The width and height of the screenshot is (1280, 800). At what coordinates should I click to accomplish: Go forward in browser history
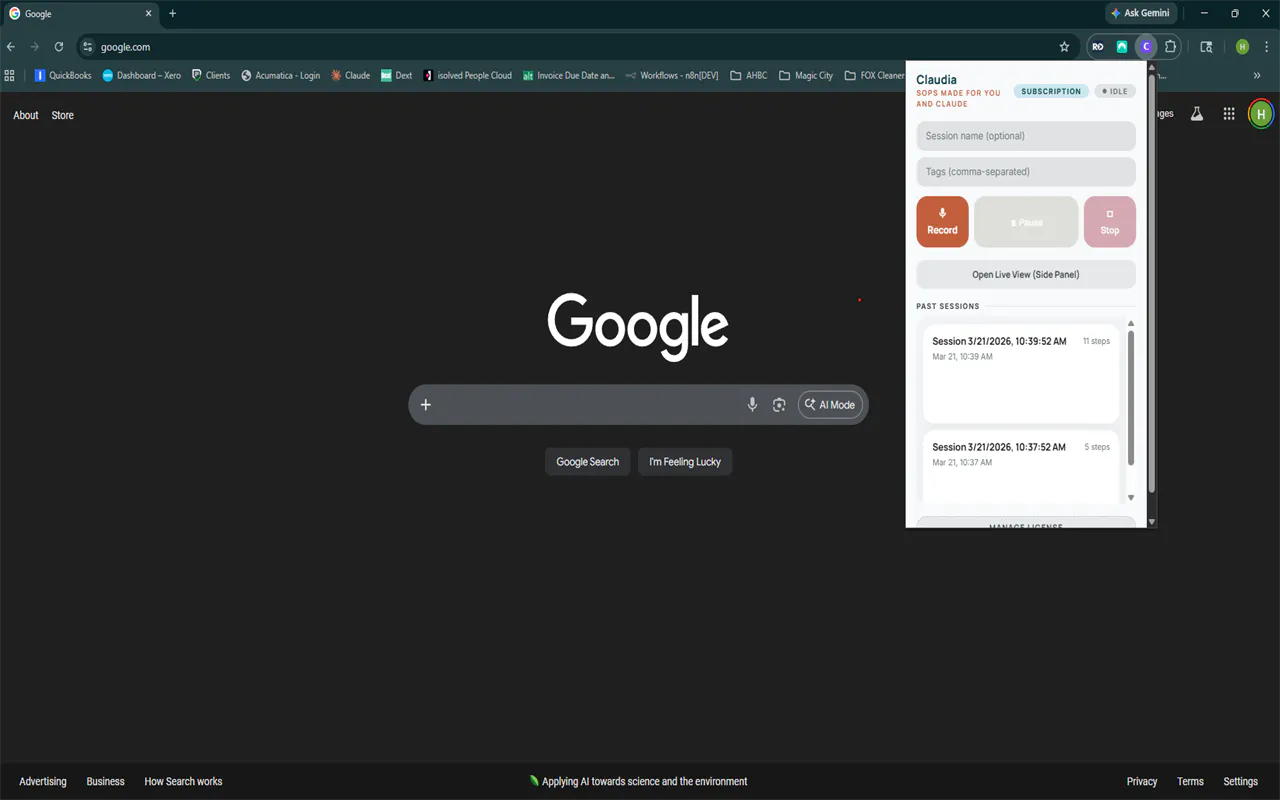click(35, 47)
